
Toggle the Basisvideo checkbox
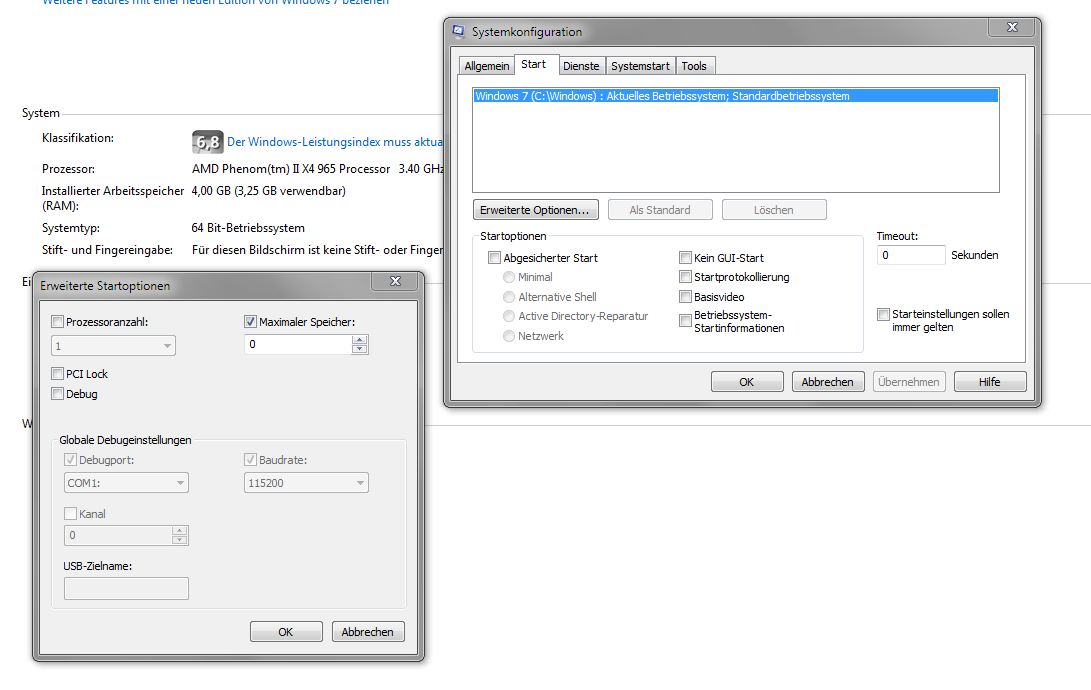(x=685, y=297)
